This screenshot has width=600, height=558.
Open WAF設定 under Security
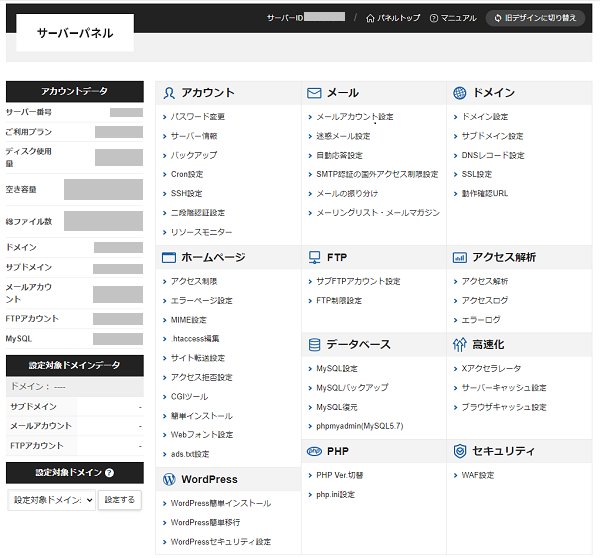477,475
